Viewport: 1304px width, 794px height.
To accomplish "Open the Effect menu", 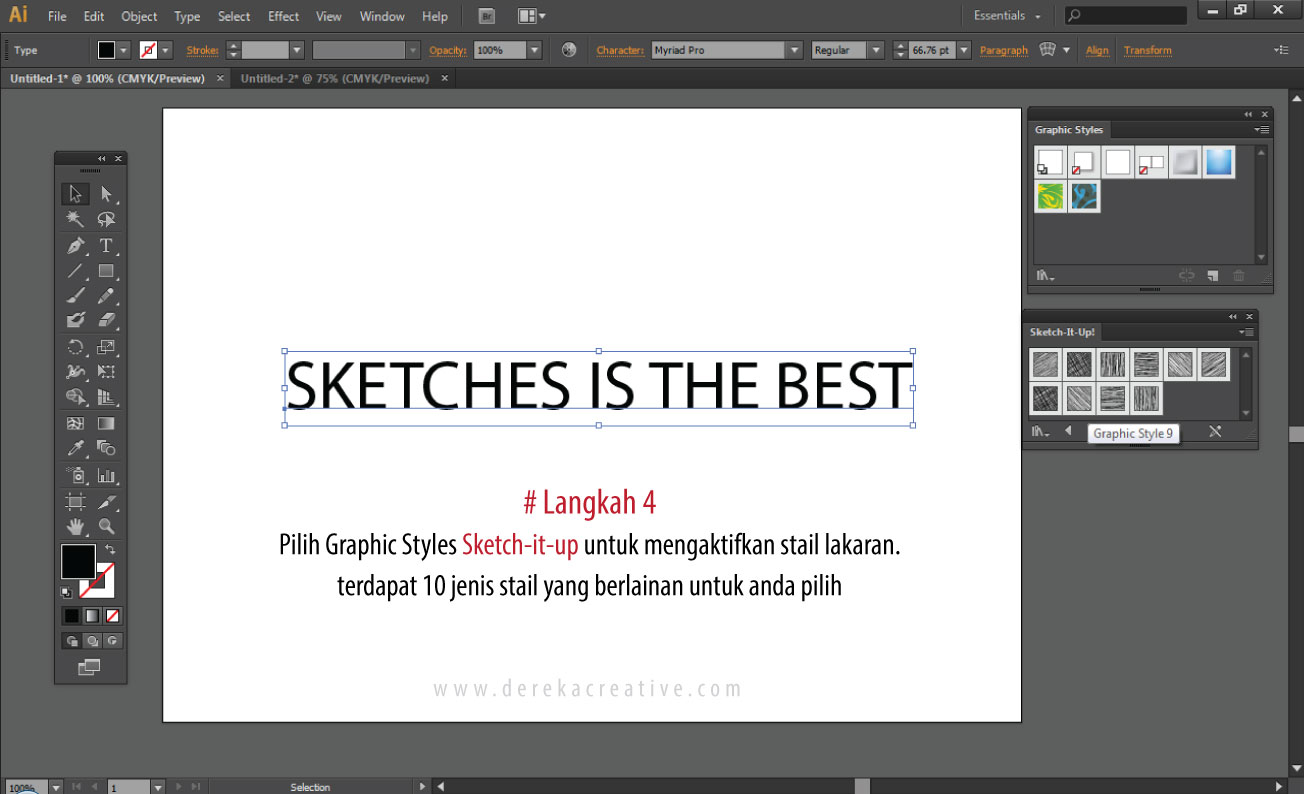I will click(283, 16).
